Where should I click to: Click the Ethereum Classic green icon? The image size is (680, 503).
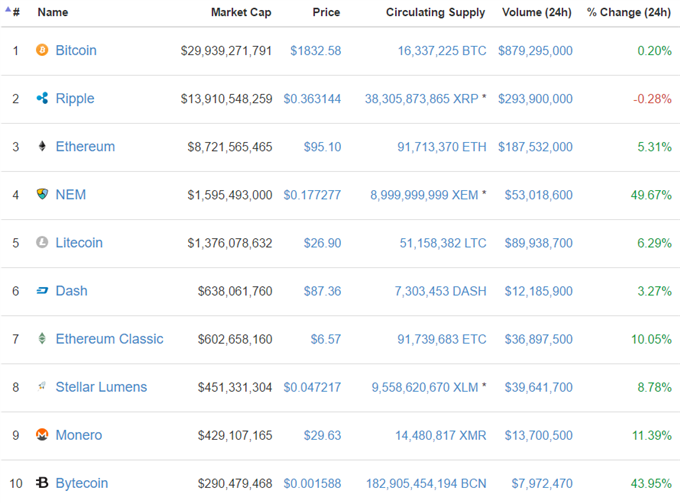tap(42, 338)
